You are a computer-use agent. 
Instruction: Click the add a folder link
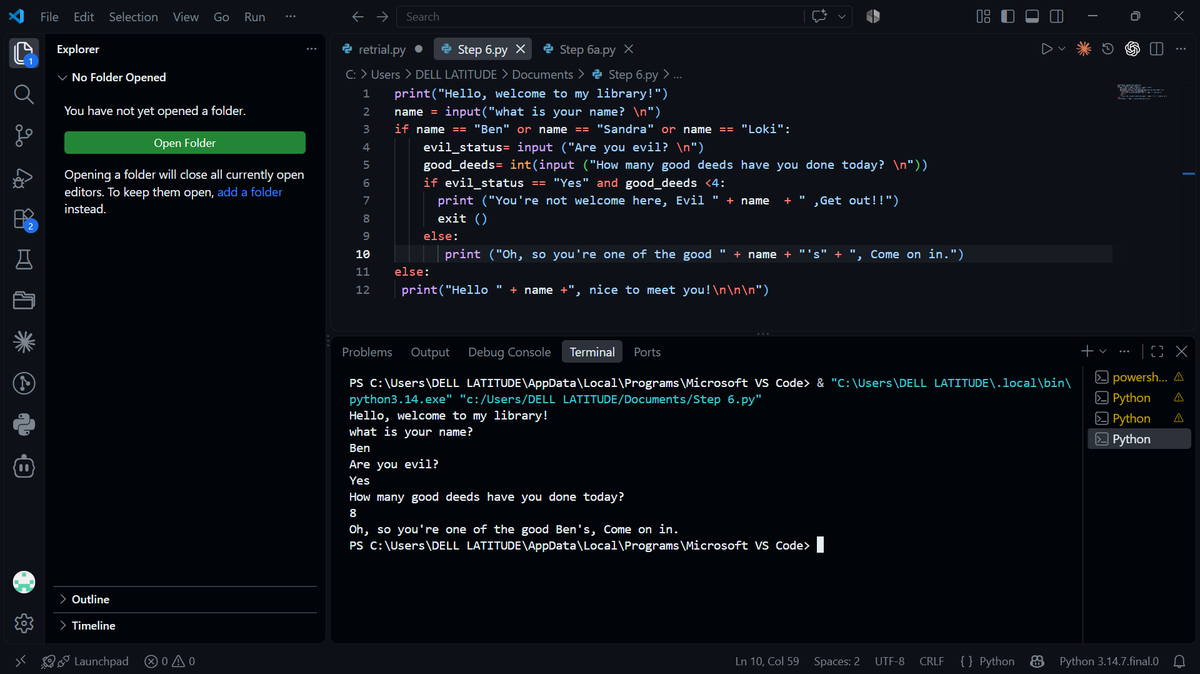(250, 192)
